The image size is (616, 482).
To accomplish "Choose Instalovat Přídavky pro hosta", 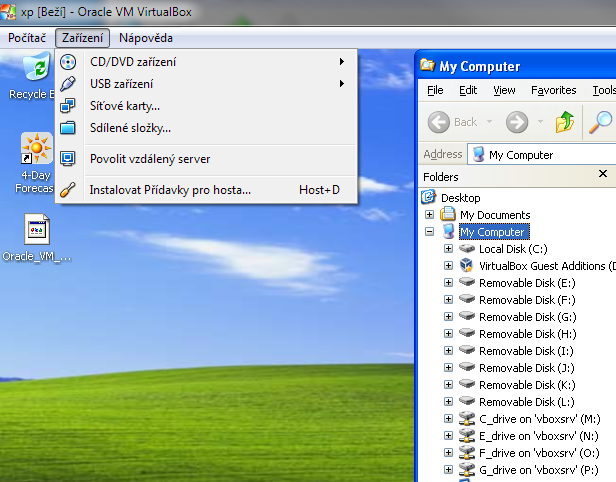I will (206, 190).
